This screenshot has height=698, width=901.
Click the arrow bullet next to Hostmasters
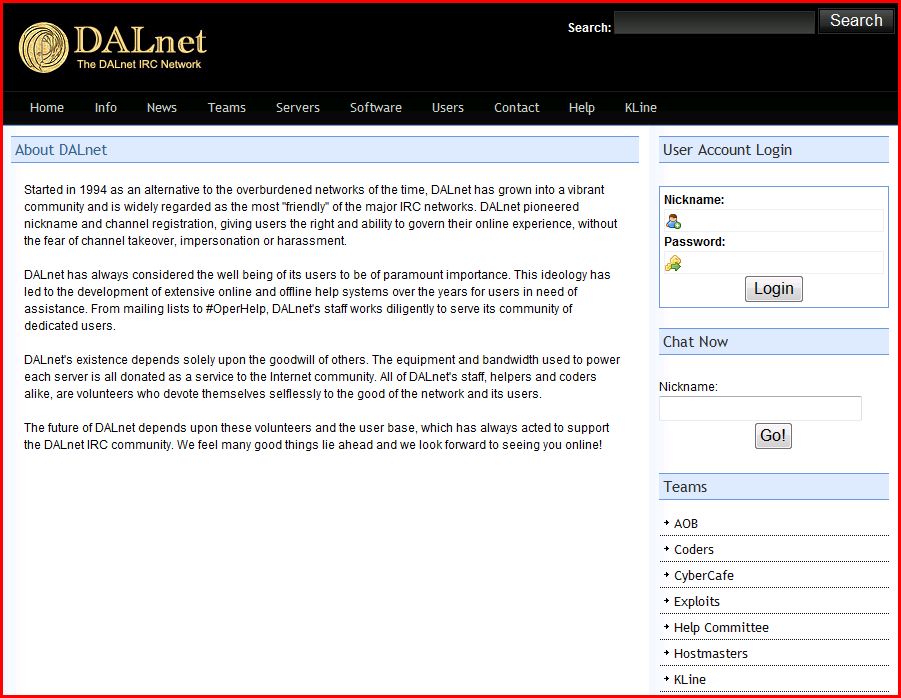tap(667, 653)
